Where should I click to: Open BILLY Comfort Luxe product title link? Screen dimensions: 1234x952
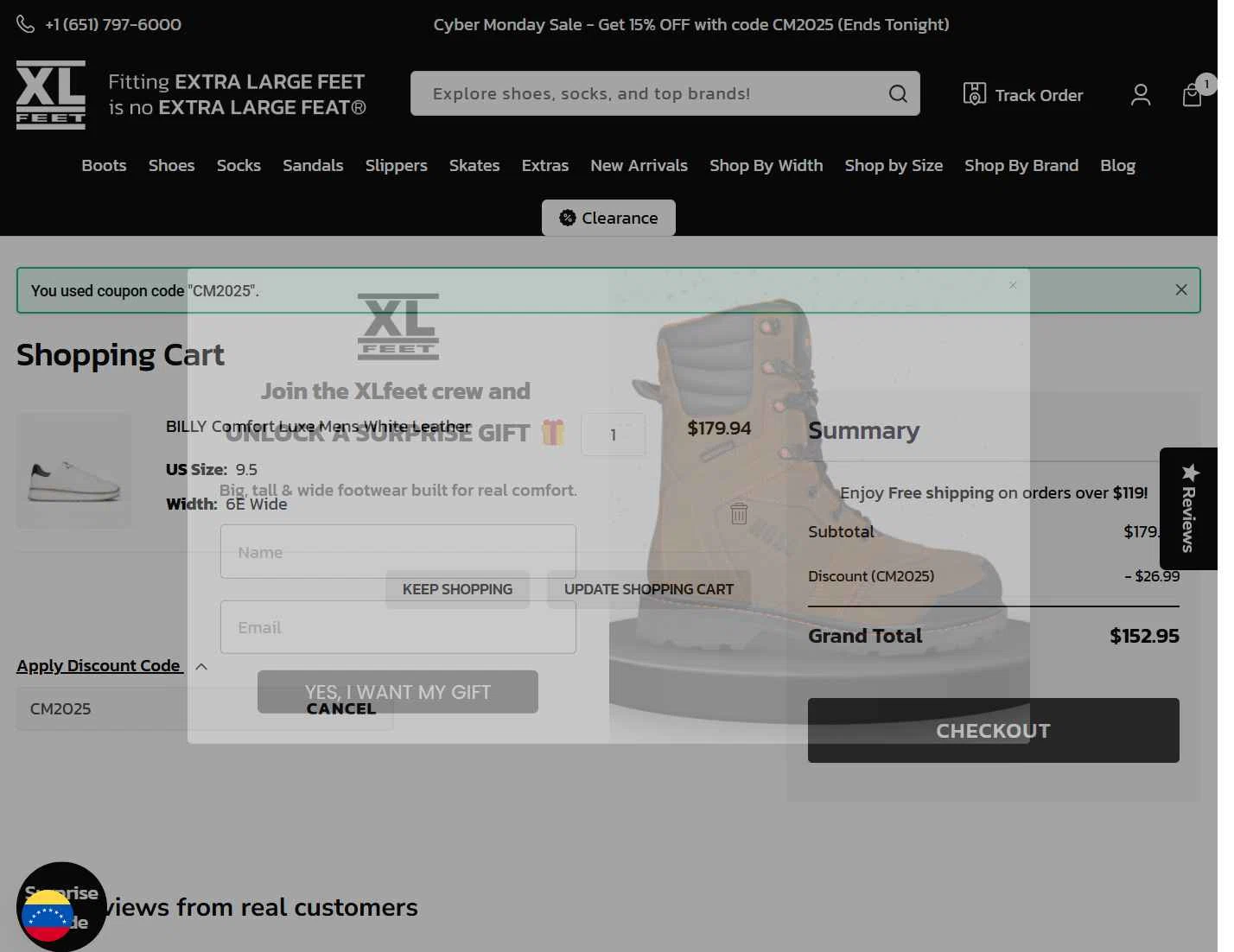click(319, 426)
